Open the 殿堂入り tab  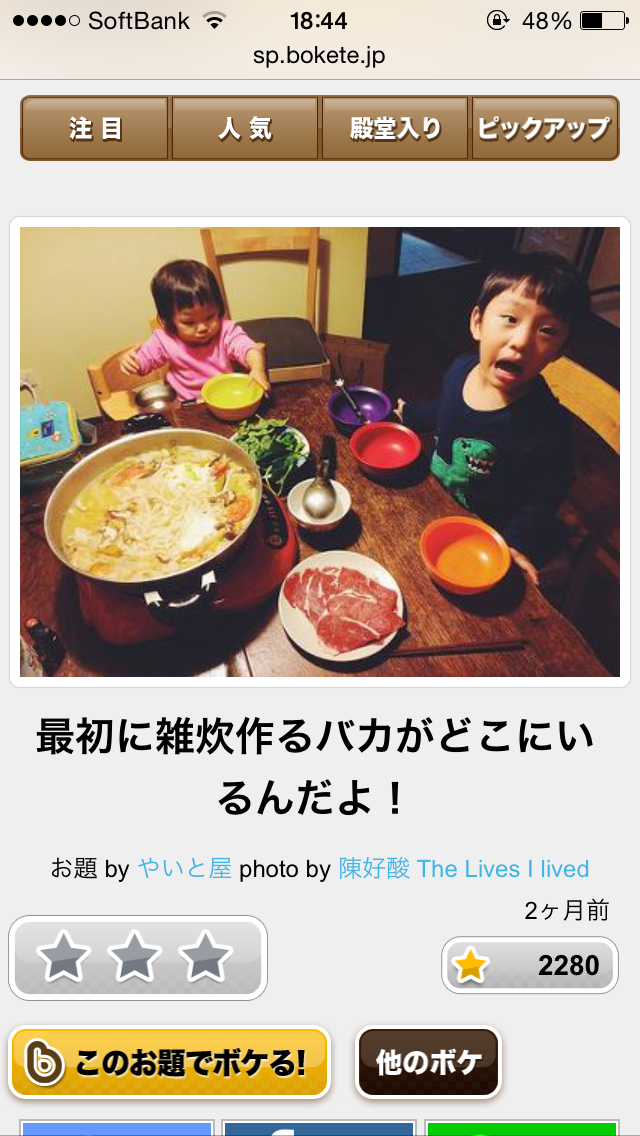[395, 128]
